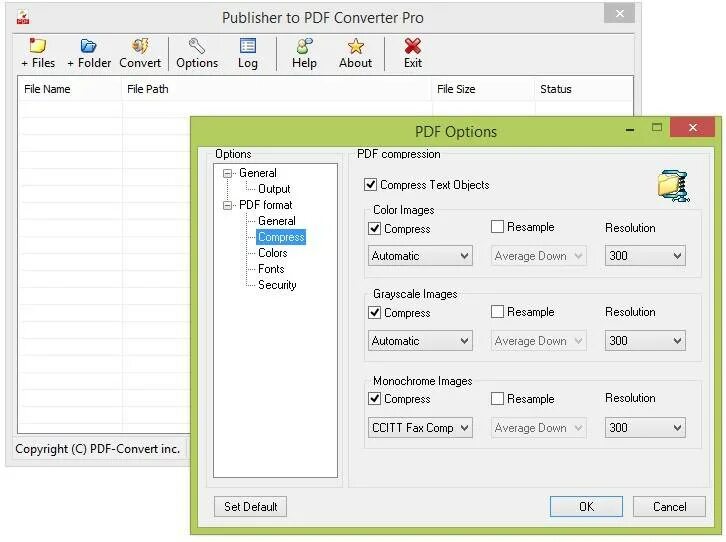Uncheck Compress under Monochrome Images
Image resolution: width=726 pixels, height=542 pixels.
(x=375, y=399)
